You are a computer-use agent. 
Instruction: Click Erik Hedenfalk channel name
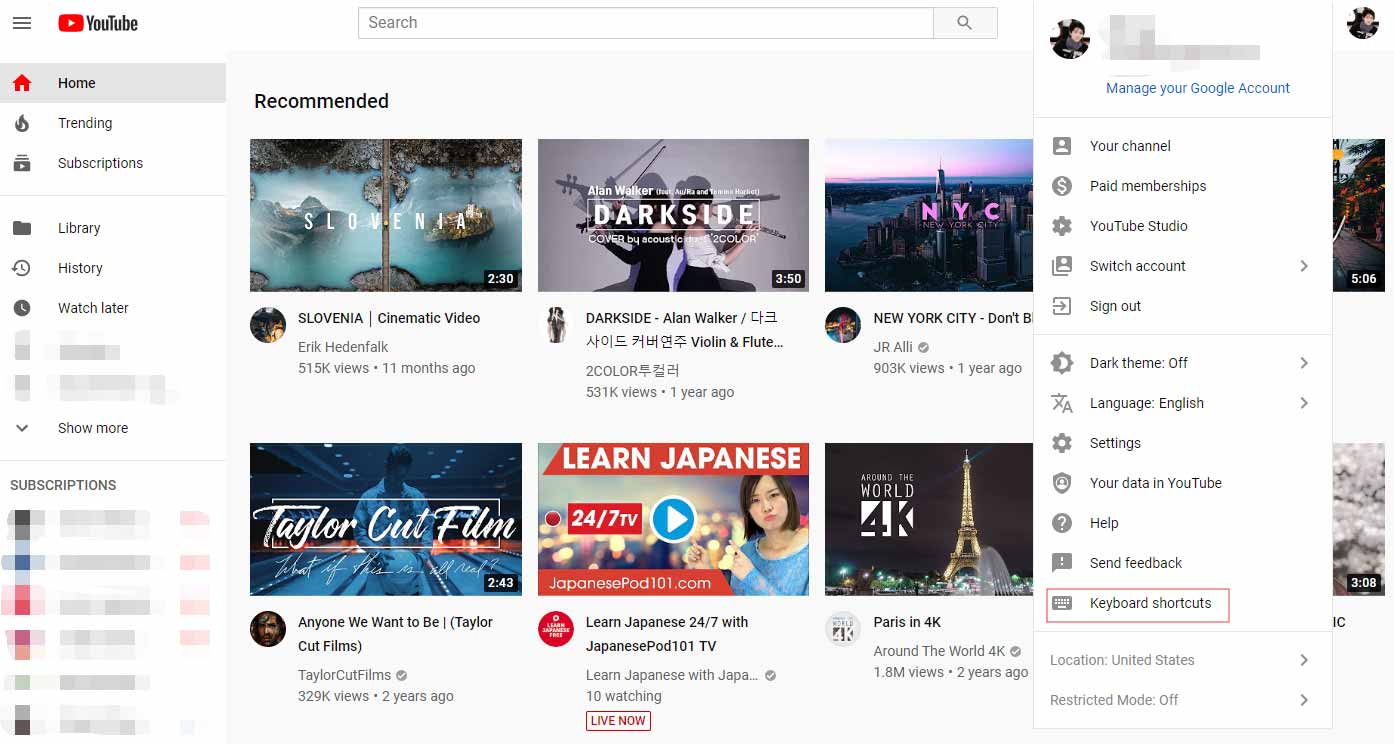(343, 347)
